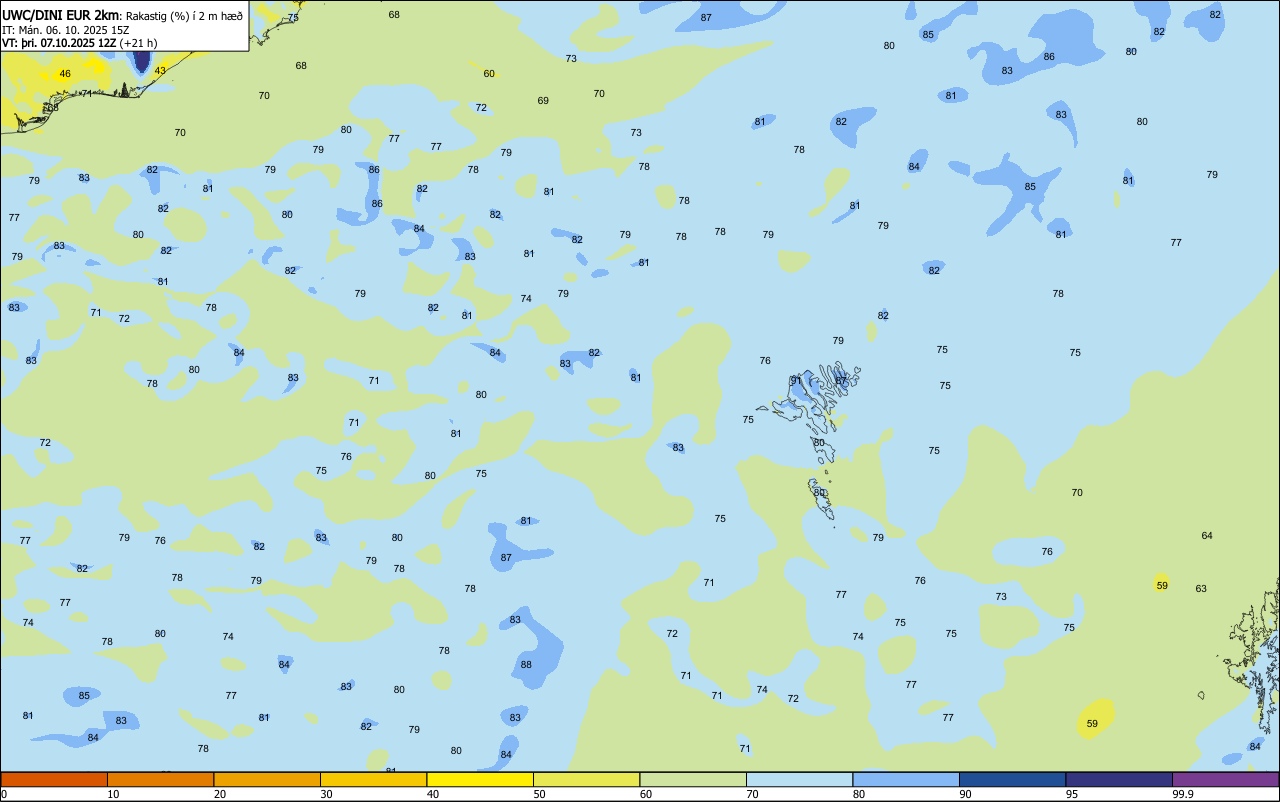Pick the navy 95–99.9 legend swatch
Image resolution: width=1280 pixels, height=802 pixels.
tap(1119, 779)
